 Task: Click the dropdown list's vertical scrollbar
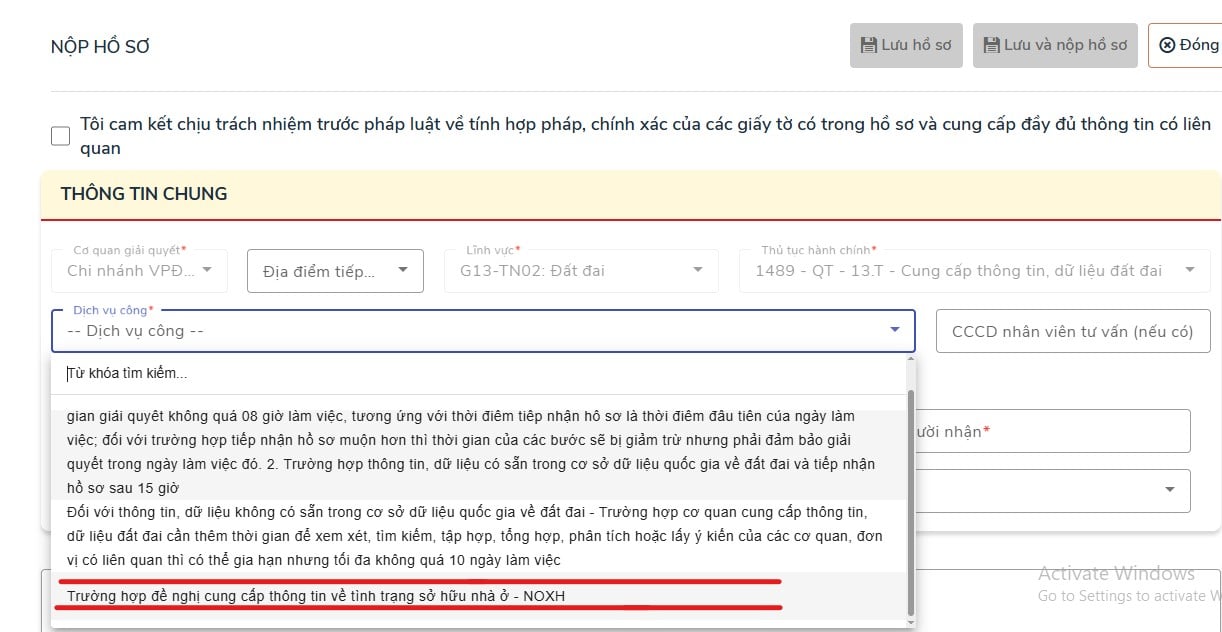[910, 500]
